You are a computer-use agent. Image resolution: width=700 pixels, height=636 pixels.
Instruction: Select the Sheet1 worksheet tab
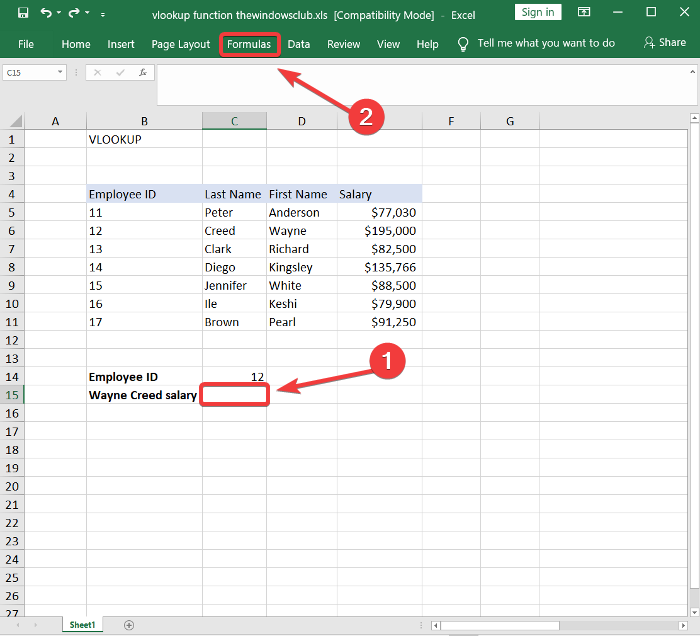click(x=82, y=625)
